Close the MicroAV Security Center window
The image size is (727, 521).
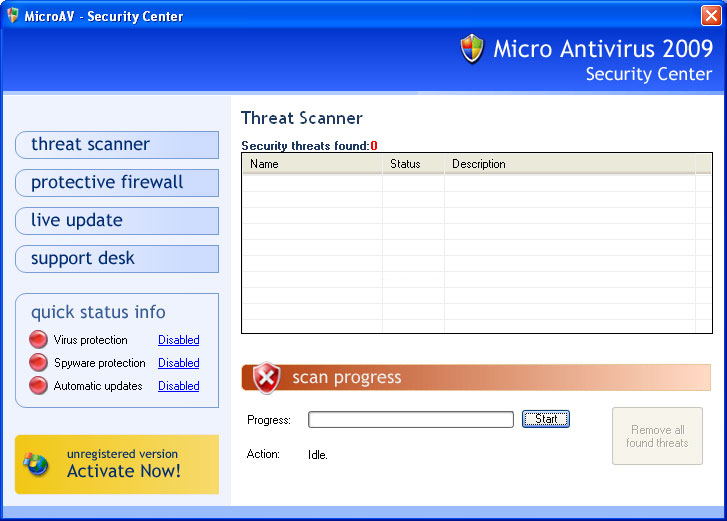coord(711,15)
